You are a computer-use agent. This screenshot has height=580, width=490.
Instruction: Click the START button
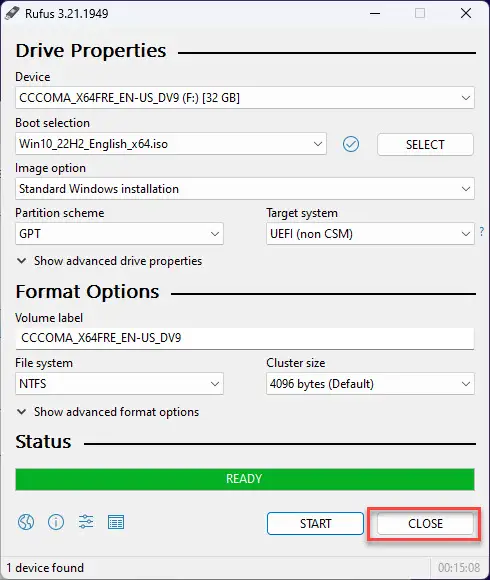pos(315,523)
